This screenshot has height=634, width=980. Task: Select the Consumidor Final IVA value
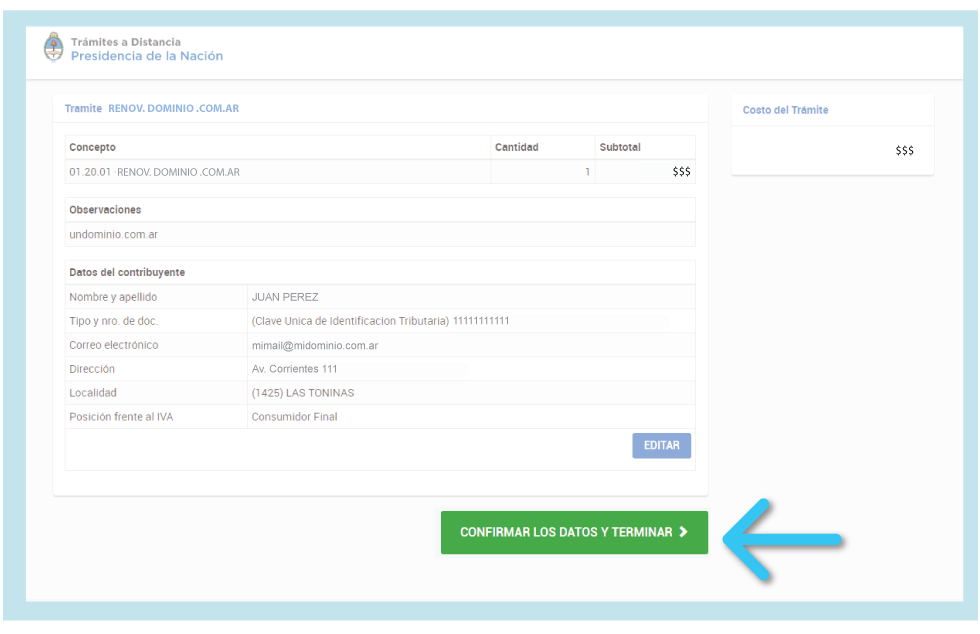click(x=294, y=417)
